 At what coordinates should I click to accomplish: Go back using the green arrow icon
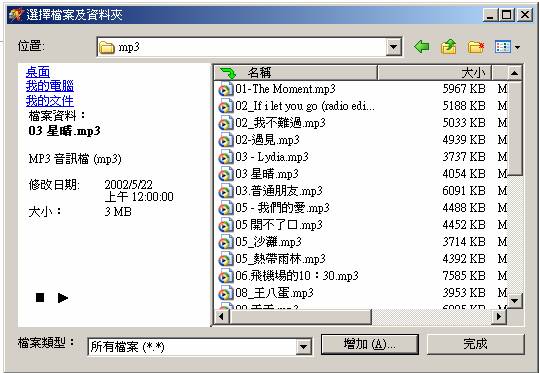pyautogui.click(x=422, y=46)
